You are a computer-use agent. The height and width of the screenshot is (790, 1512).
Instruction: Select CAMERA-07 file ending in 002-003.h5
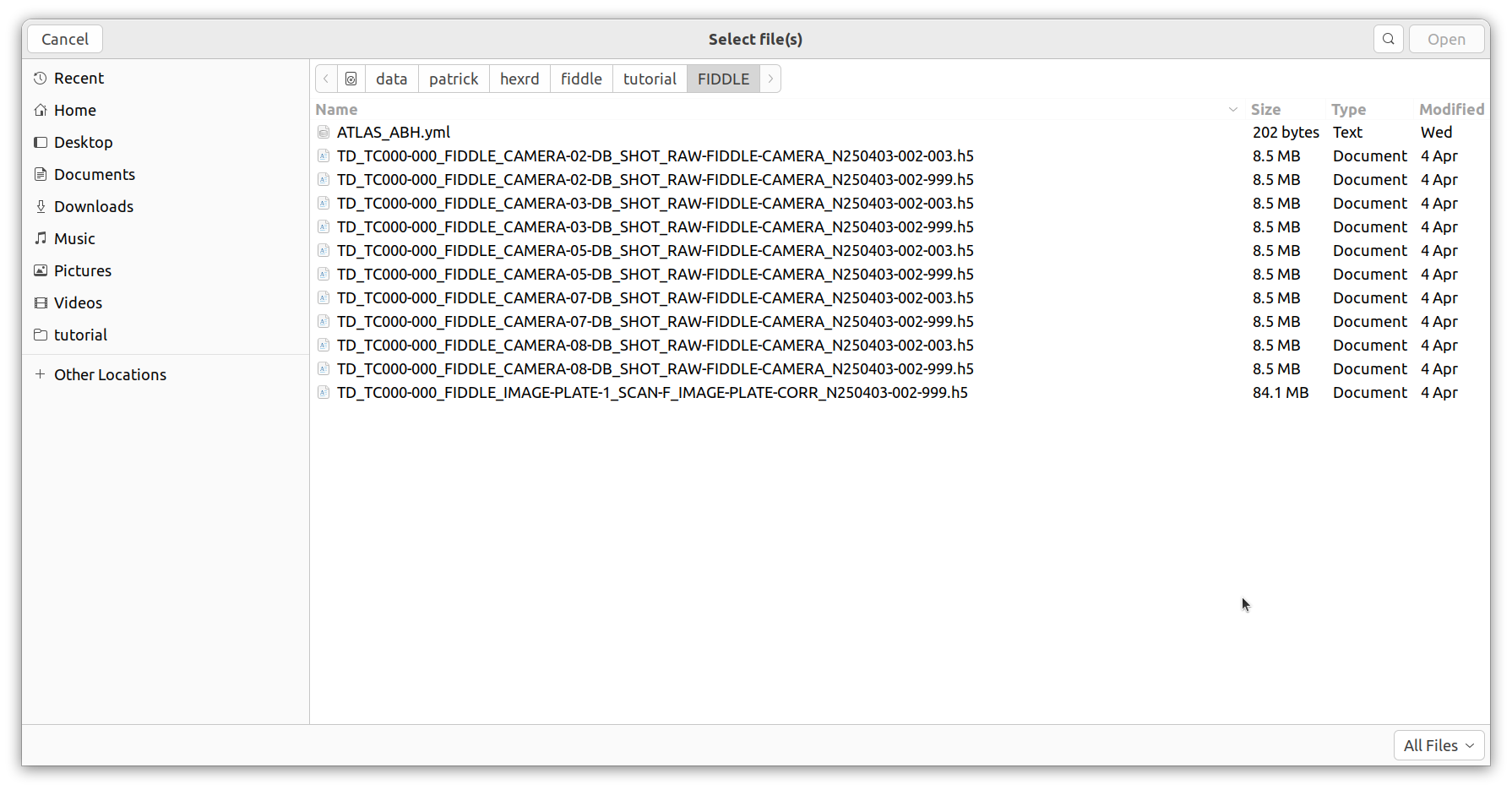655,298
